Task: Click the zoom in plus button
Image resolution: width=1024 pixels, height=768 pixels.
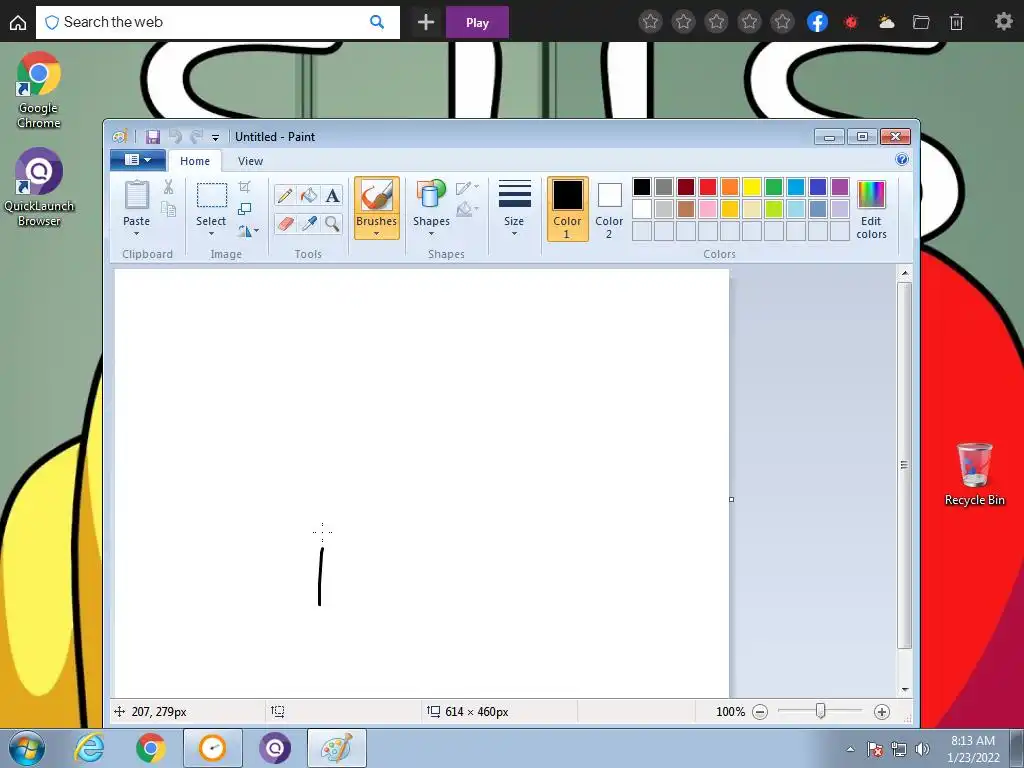Action: pos(882,712)
